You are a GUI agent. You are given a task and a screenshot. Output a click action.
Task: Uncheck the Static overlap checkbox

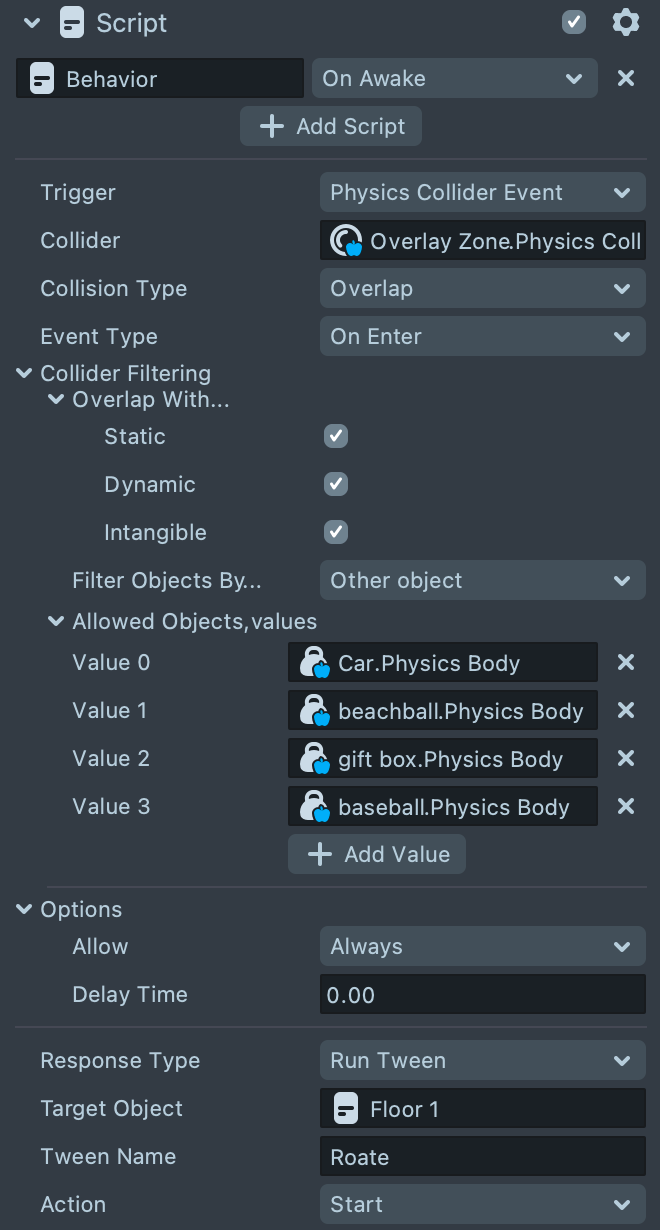pos(336,436)
